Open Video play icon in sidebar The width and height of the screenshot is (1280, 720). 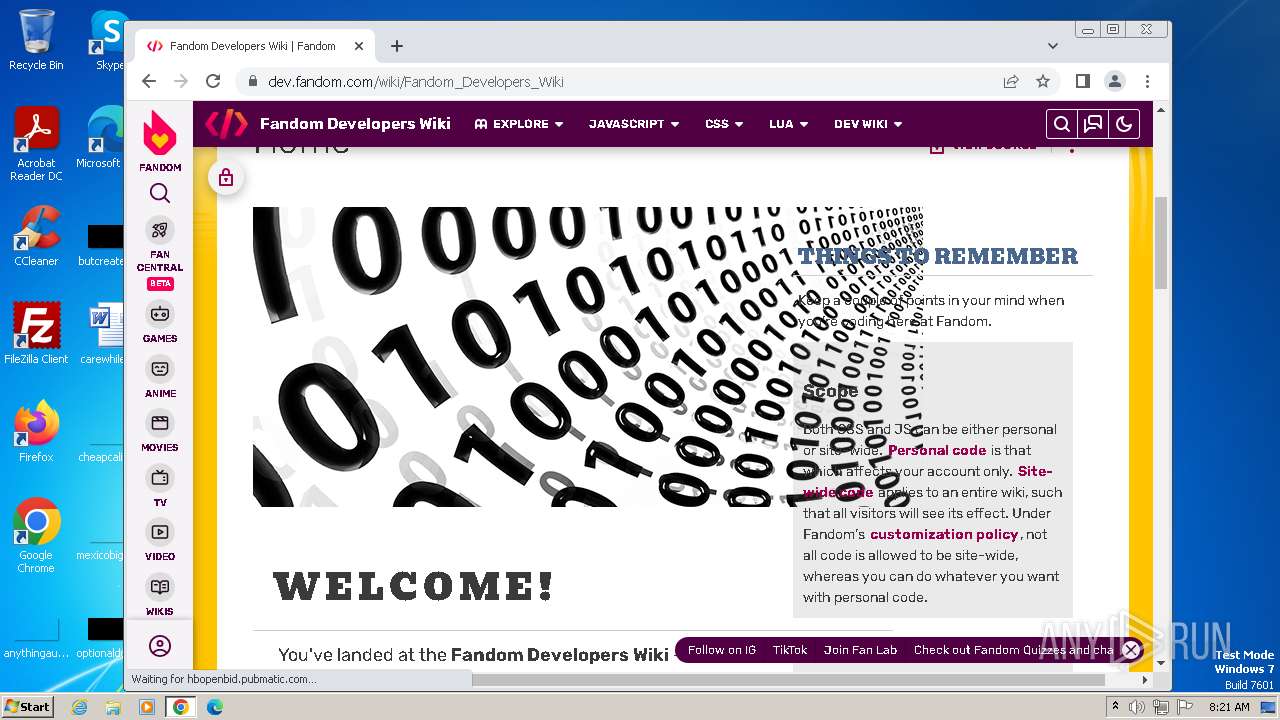[x=160, y=532]
